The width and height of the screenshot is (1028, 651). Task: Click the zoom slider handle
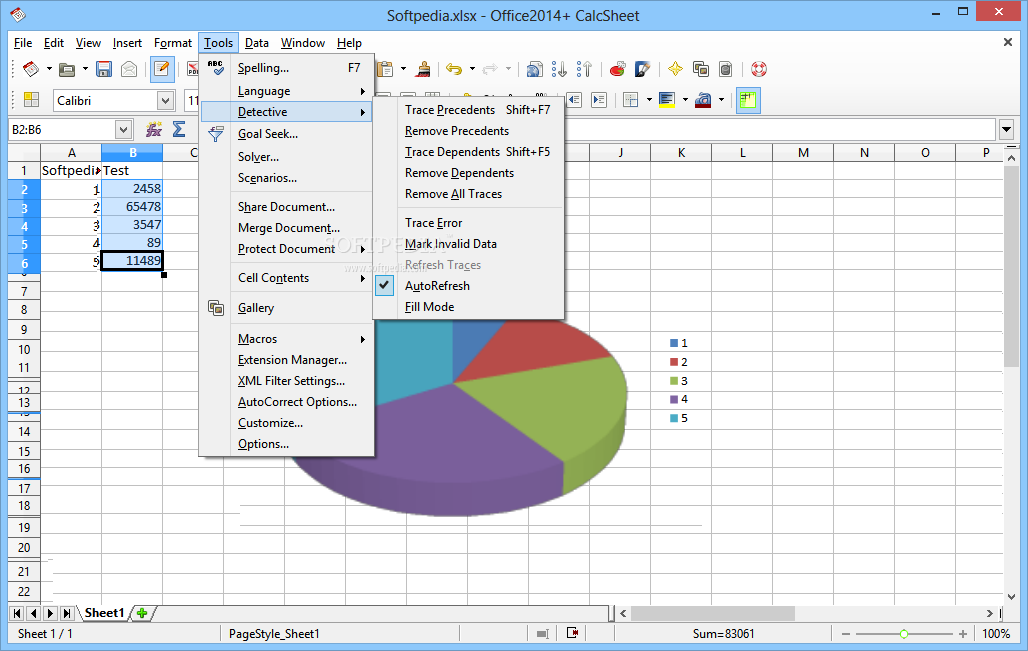click(903, 634)
